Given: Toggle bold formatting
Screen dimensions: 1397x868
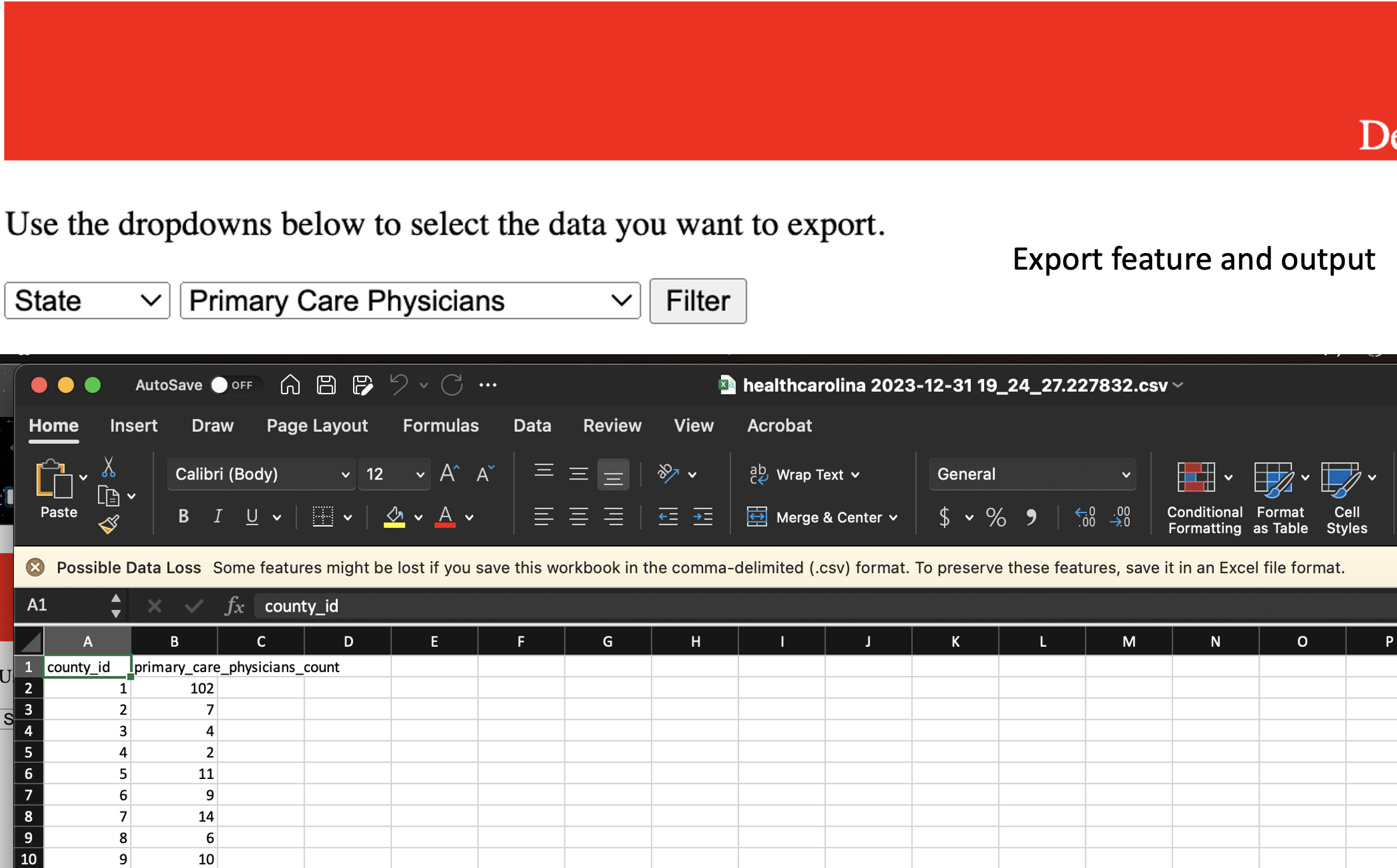Looking at the screenshot, I should pos(183,516).
